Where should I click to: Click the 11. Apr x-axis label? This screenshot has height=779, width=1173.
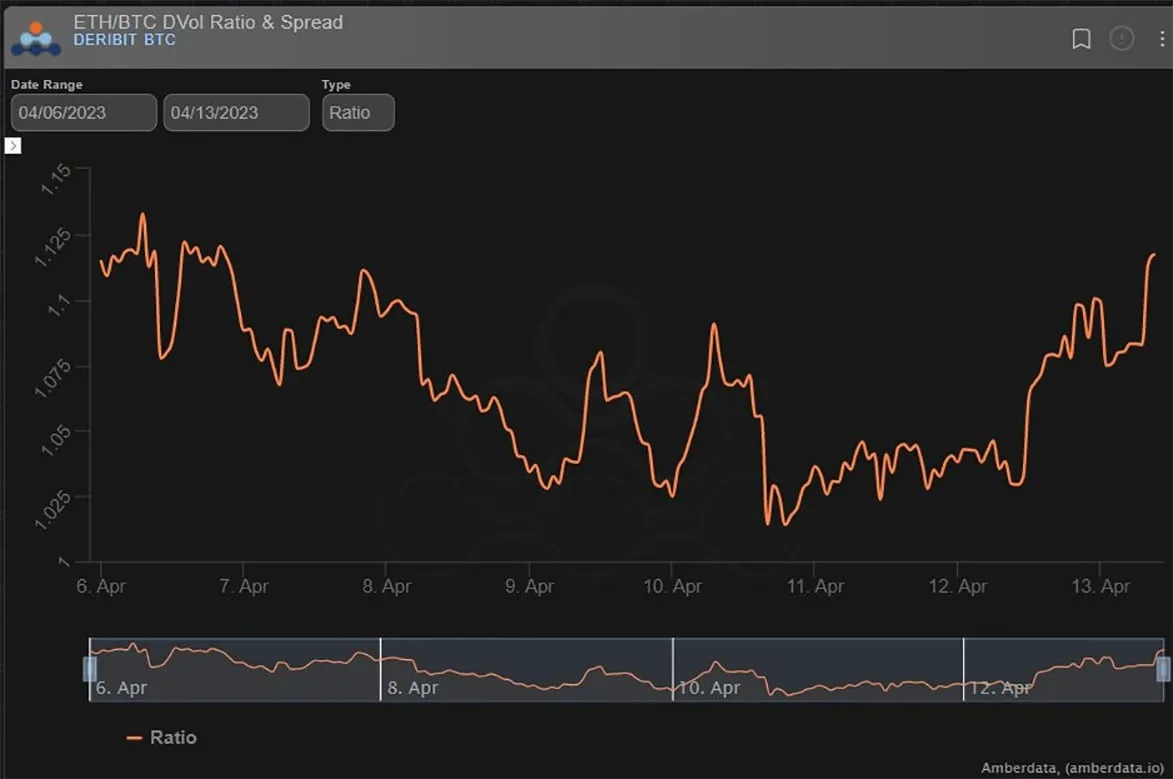(815, 586)
